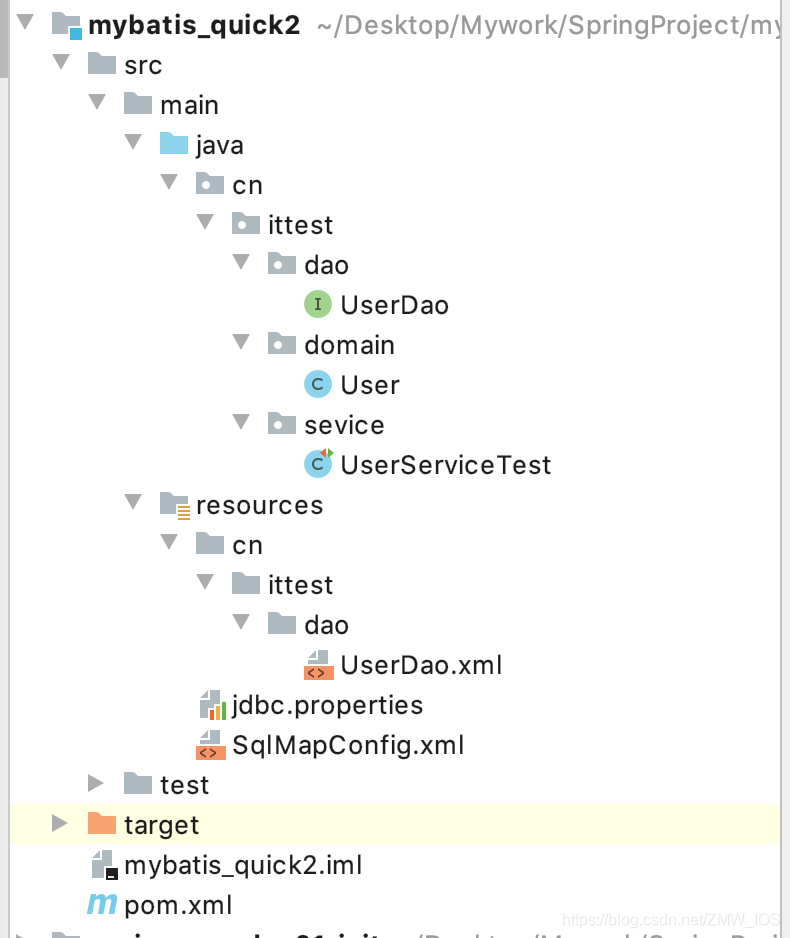This screenshot has width=790, height=938.
Task: Collapse the resources folder arrow
Action: tap(133, 502)
